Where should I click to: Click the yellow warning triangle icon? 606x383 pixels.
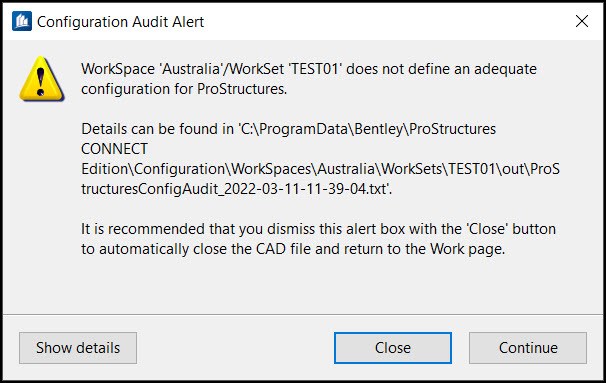tap(41, 79)
